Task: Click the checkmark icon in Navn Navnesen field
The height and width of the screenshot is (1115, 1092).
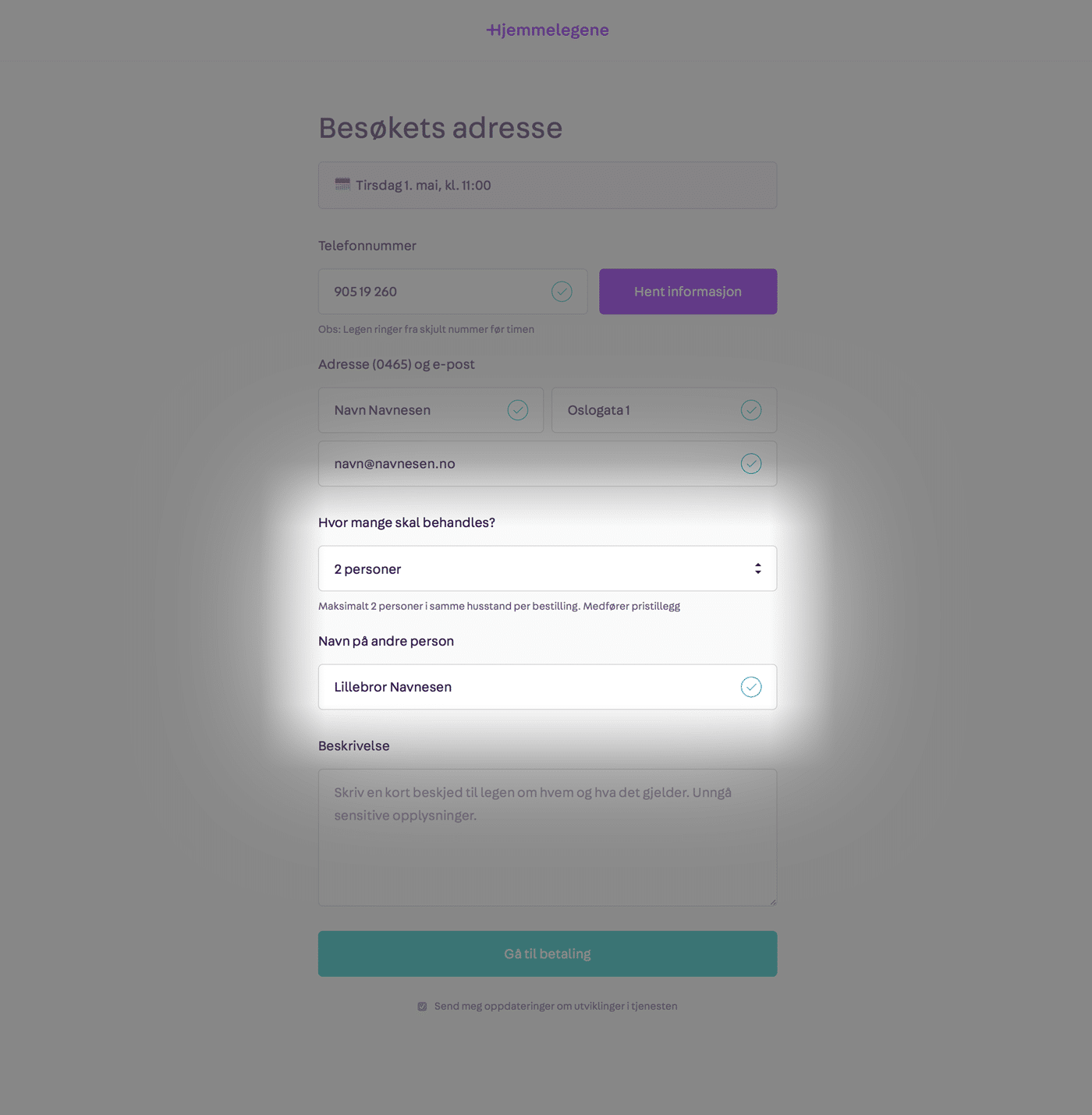Action: point(518,410)
